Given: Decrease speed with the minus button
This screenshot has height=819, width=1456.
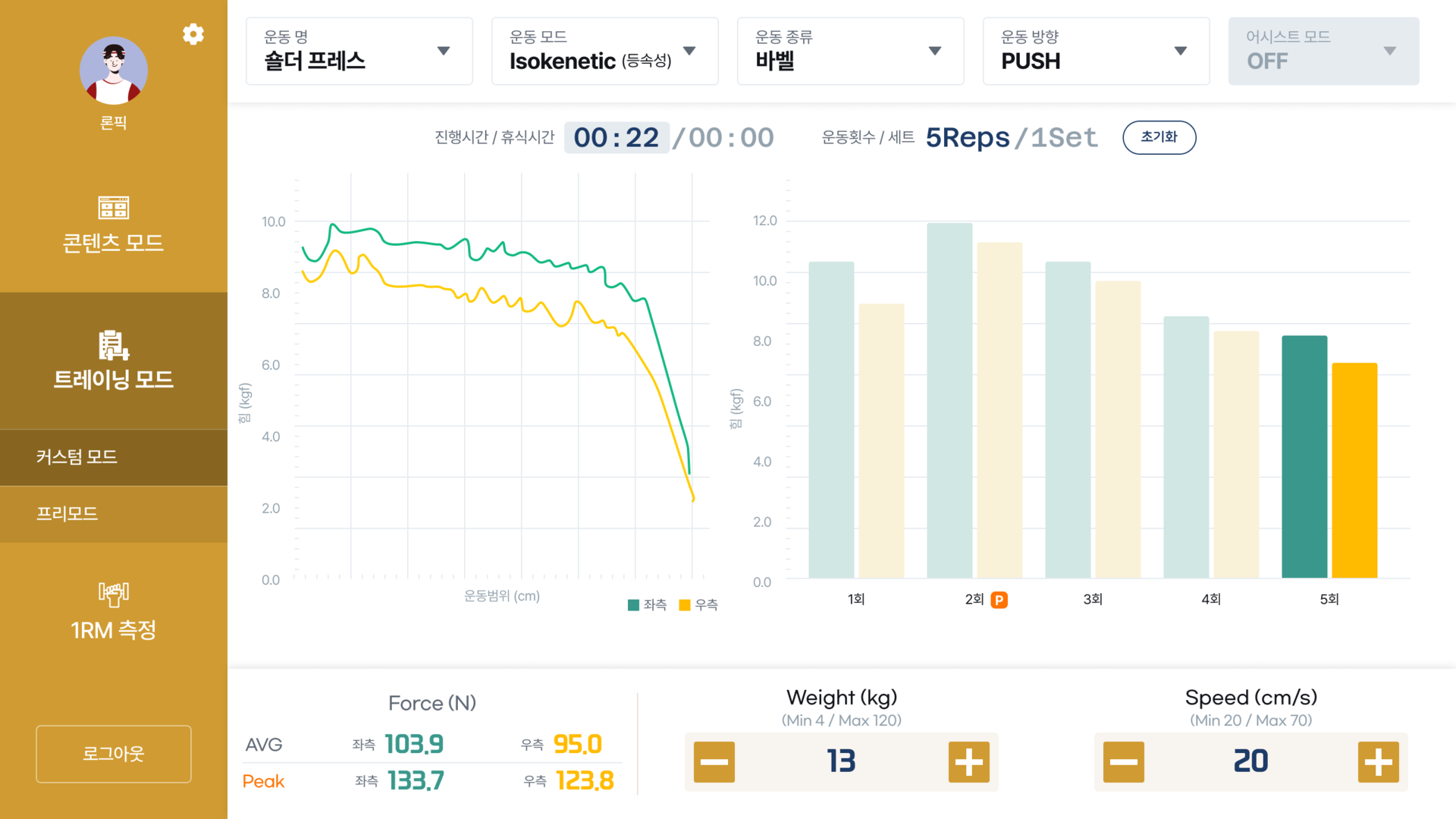Looking at the screenshot, I should pos(1123,762).
